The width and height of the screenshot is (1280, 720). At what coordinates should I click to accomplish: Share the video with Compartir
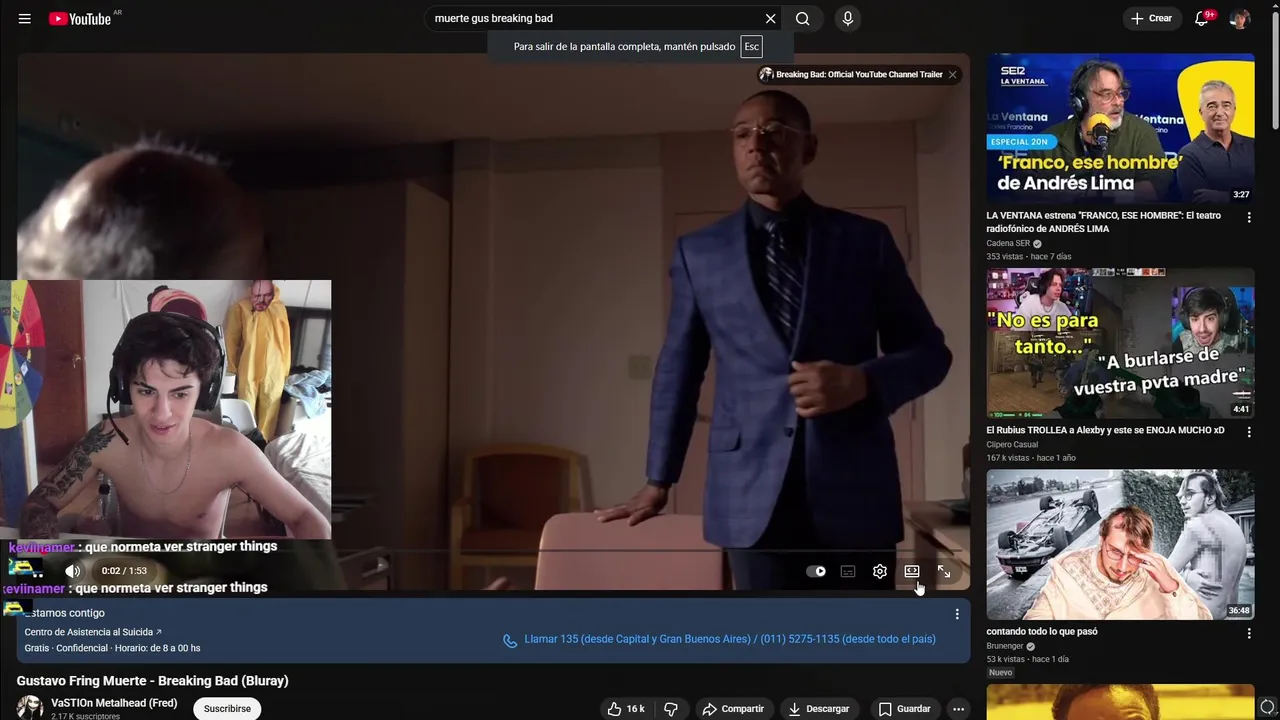pyautogui.click(x=733, y=708)
